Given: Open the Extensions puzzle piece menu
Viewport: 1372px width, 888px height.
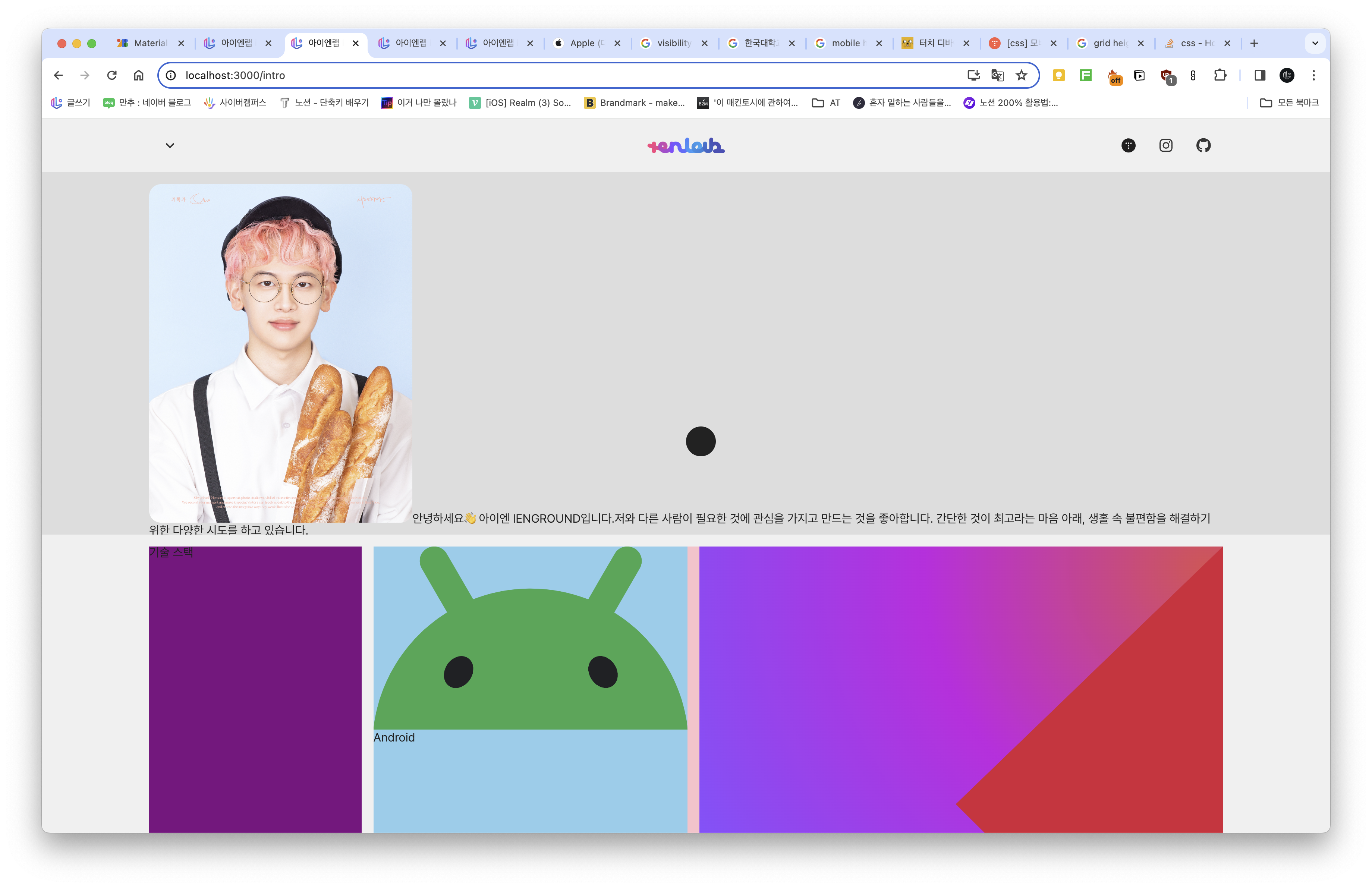Looking at the screenshot, I should [1220, 75].
